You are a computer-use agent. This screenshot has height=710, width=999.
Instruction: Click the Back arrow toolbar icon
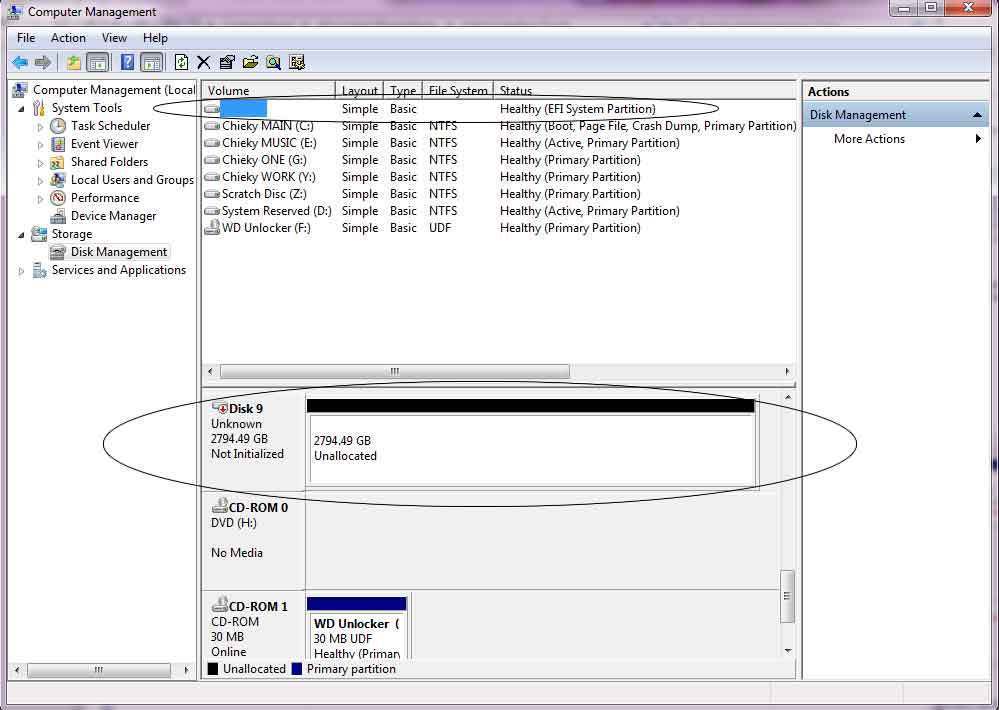tap(20, 62)
